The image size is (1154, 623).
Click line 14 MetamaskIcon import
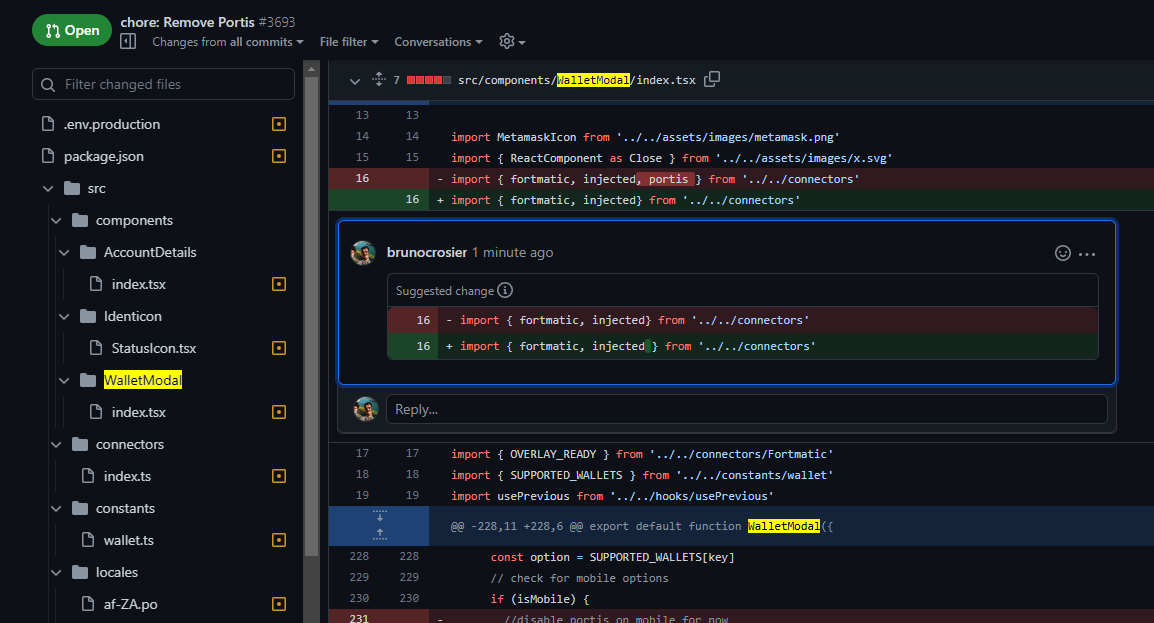(x=645, y=137)
